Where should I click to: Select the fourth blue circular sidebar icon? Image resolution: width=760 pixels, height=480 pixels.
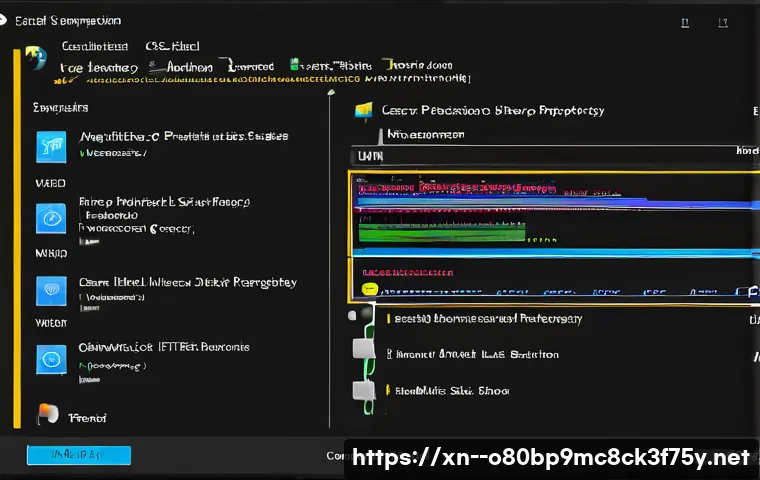click(51, 357)
